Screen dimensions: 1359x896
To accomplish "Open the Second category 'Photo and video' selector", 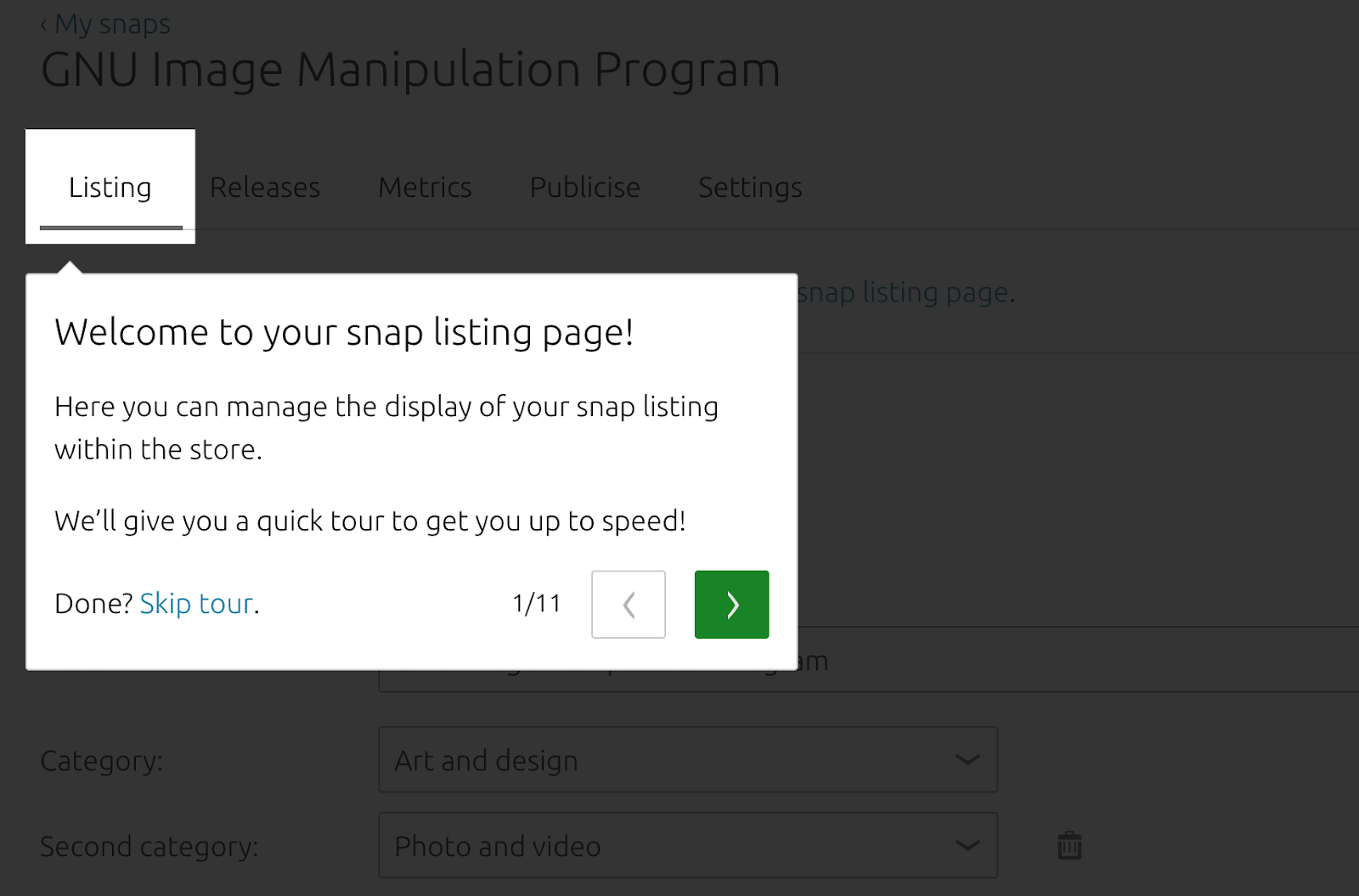I will pos(688,845).
